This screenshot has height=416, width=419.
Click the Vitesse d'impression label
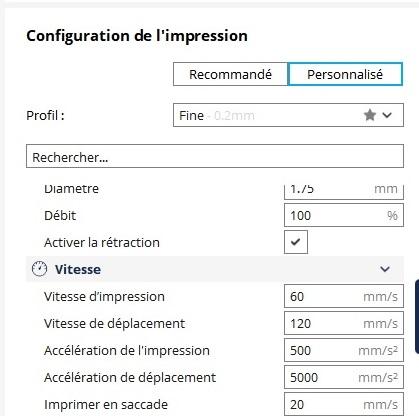coord(104,296)
